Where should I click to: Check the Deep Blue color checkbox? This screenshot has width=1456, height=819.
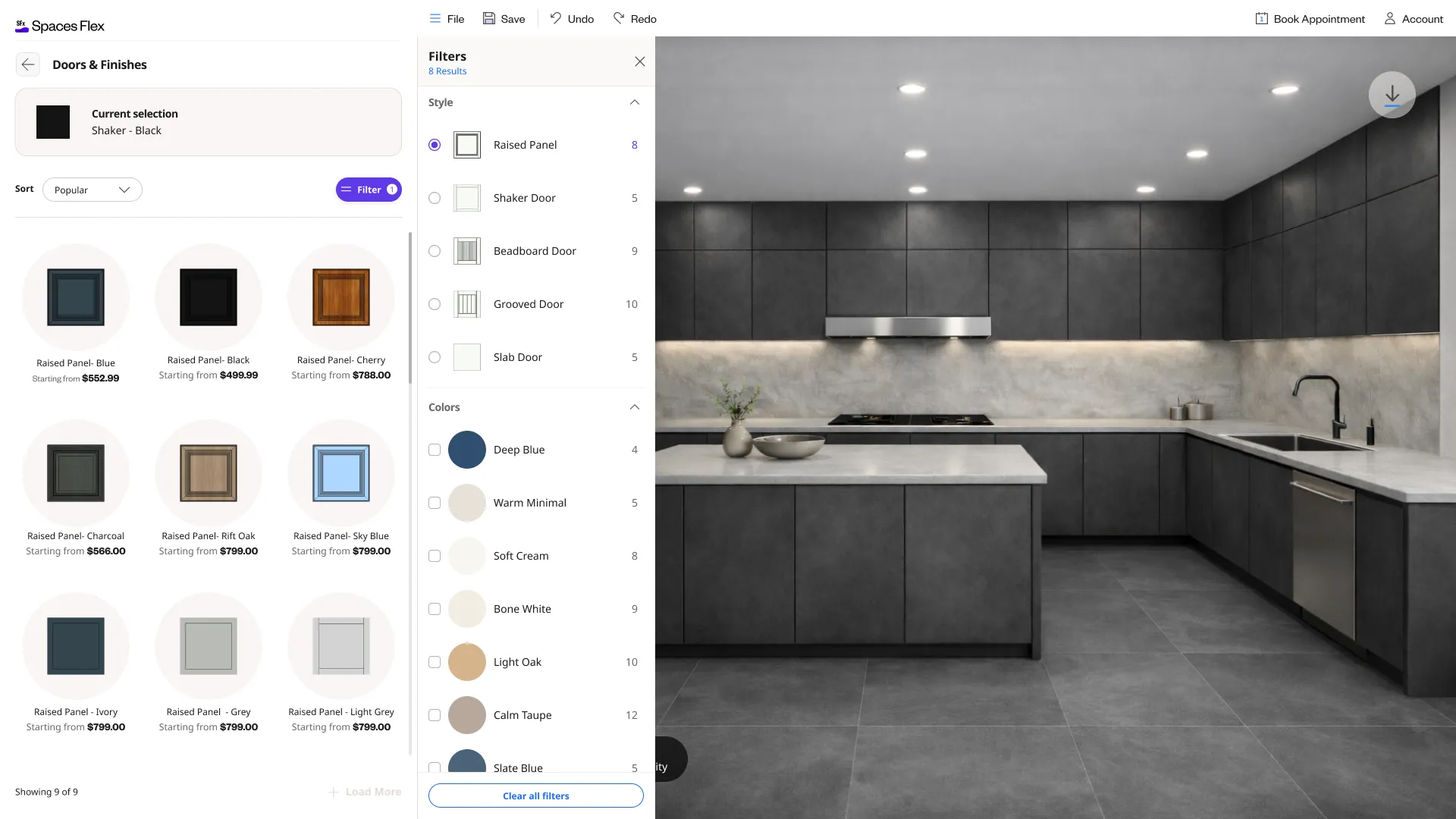[x=435, y=450]
